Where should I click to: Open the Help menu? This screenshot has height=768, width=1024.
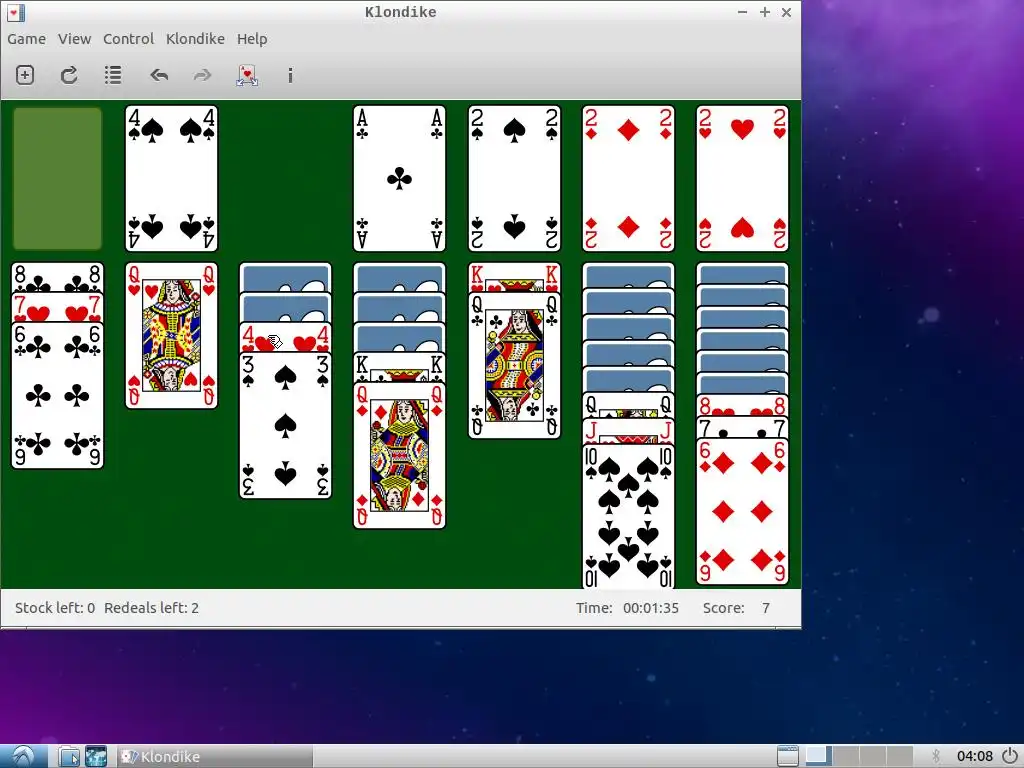pos(252,39)
